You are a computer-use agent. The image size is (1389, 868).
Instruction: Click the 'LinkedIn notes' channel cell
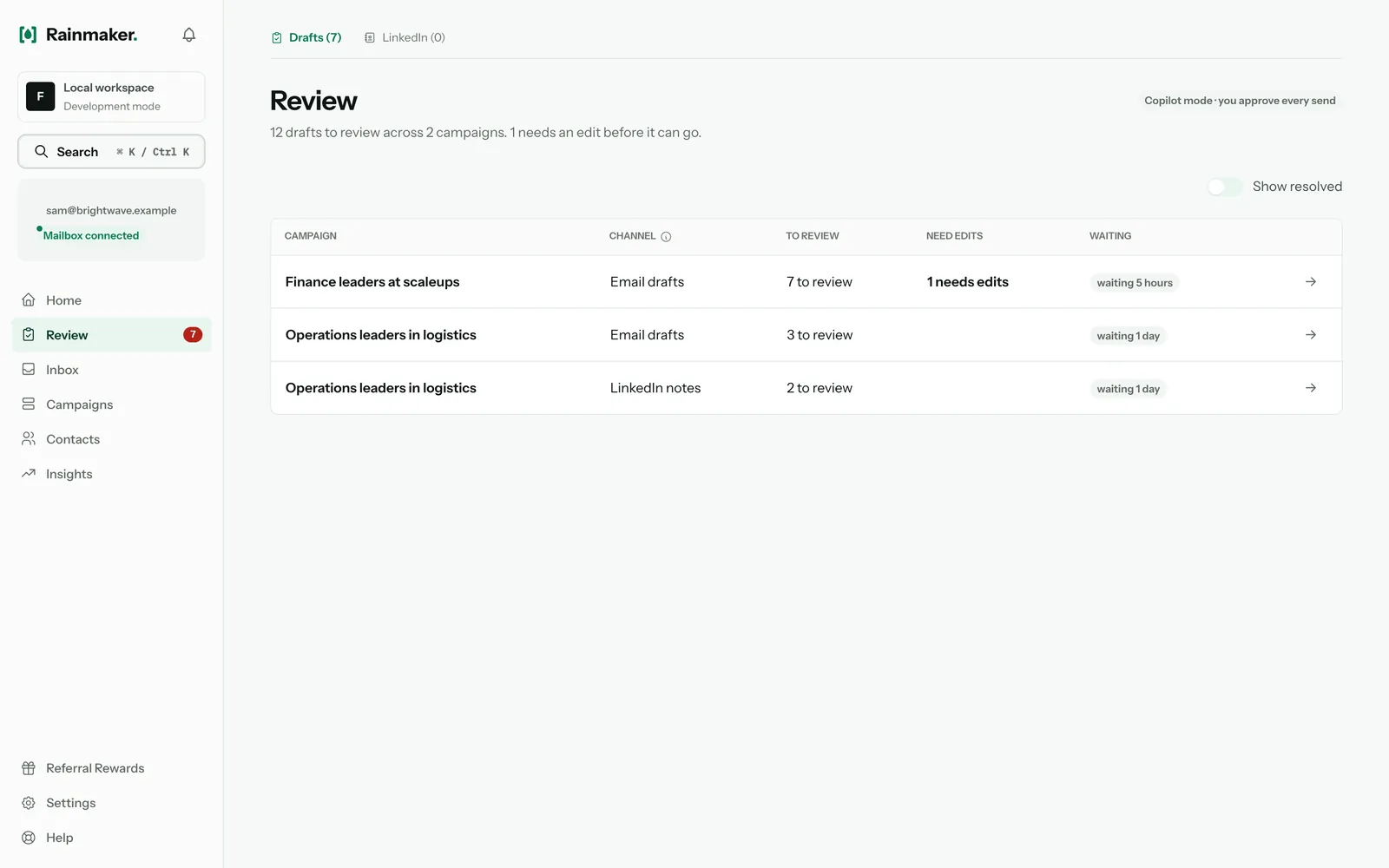click(655, 388)
